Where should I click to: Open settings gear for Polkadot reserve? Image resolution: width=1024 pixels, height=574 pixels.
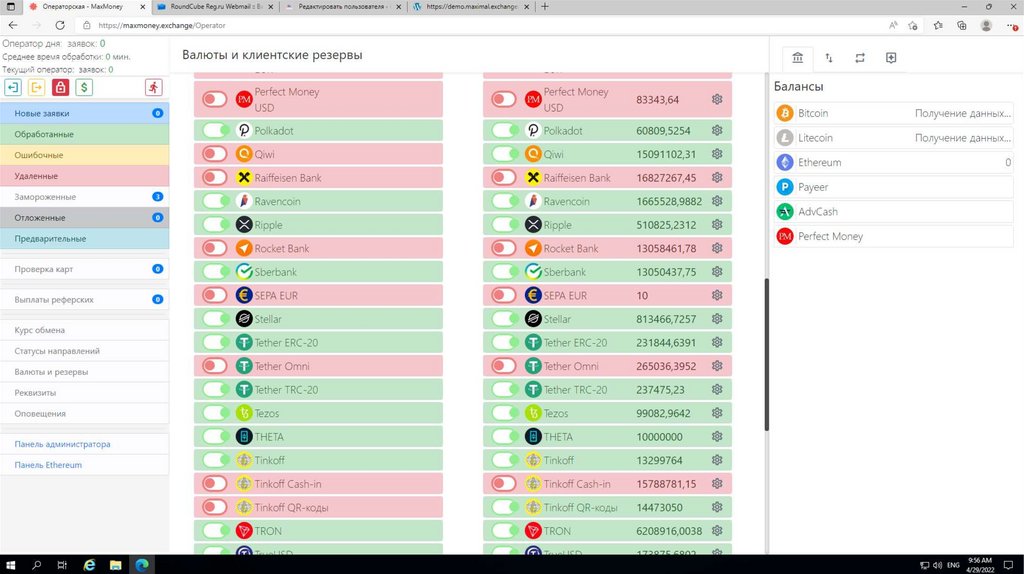(717, 131)
